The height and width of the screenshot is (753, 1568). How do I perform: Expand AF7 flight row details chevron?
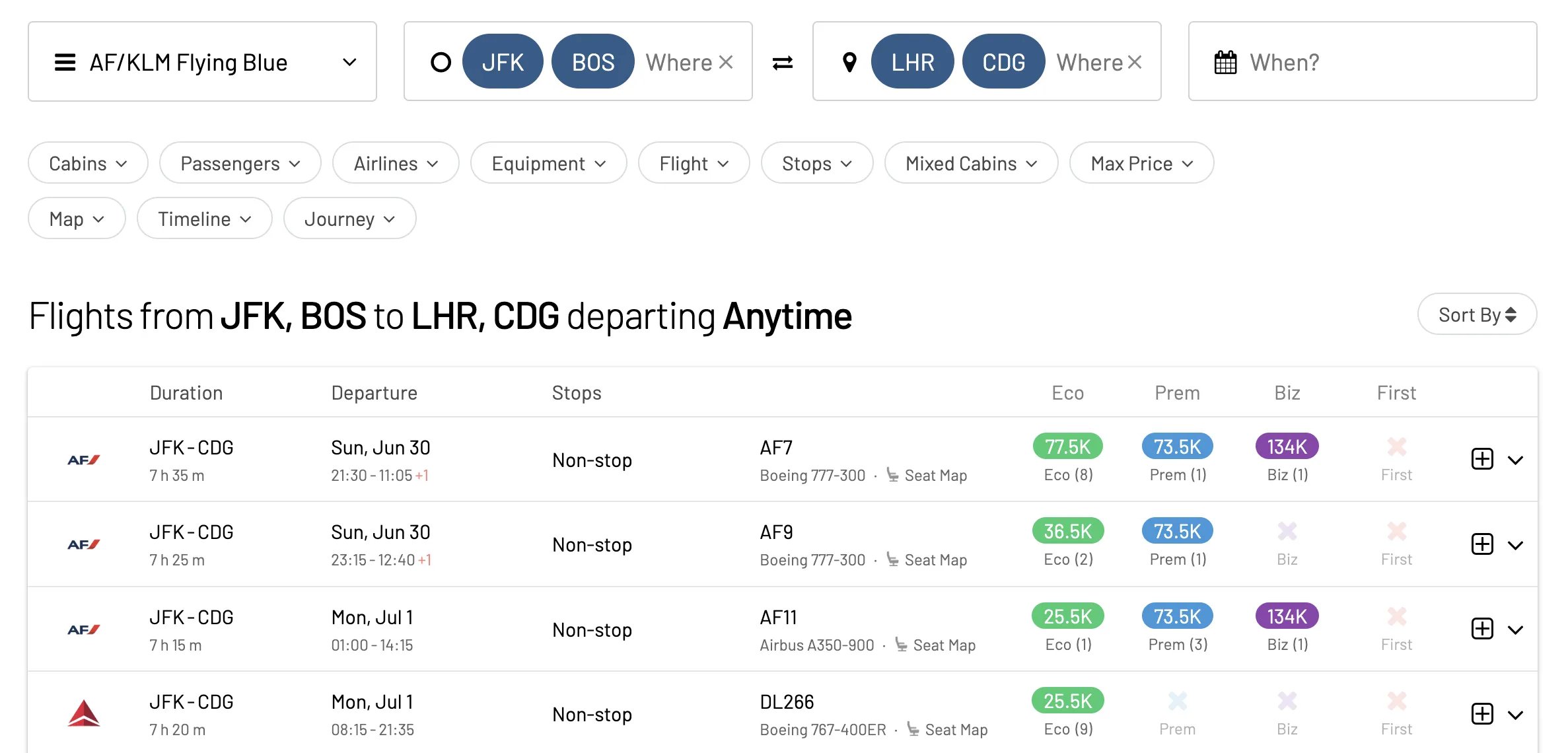coord(1516,460)
